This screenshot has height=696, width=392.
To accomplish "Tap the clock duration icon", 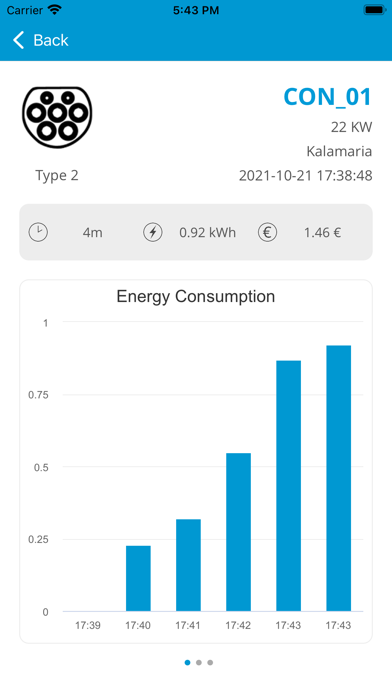I will [x=38, y=232].
